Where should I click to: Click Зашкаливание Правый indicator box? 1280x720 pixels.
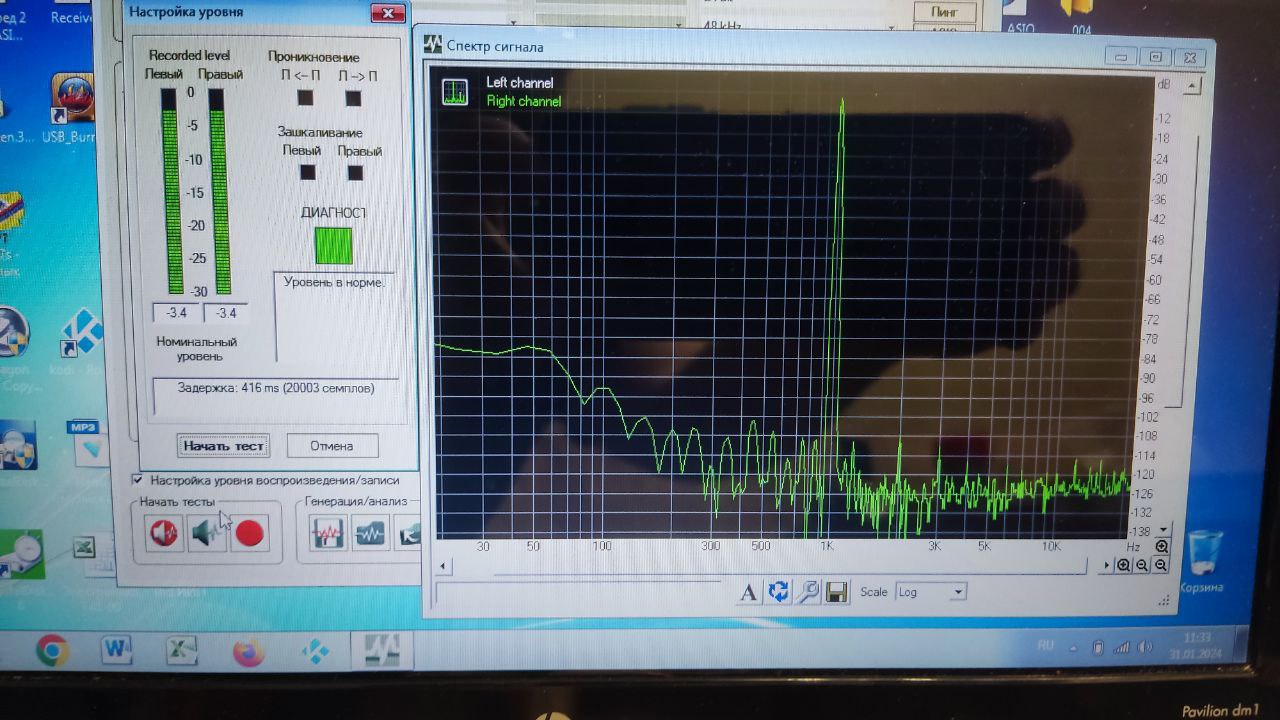point(355,172)
